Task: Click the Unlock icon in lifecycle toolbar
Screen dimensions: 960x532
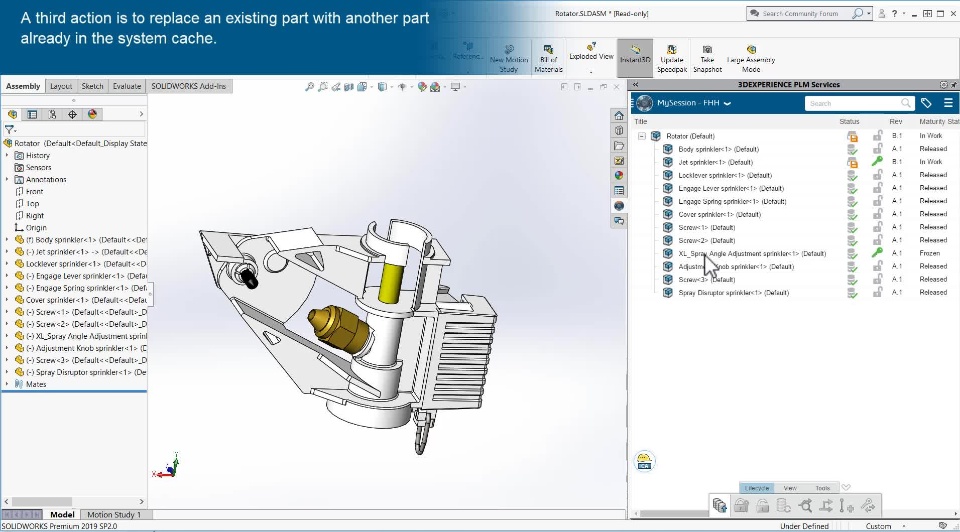Action: click(762, 506)
